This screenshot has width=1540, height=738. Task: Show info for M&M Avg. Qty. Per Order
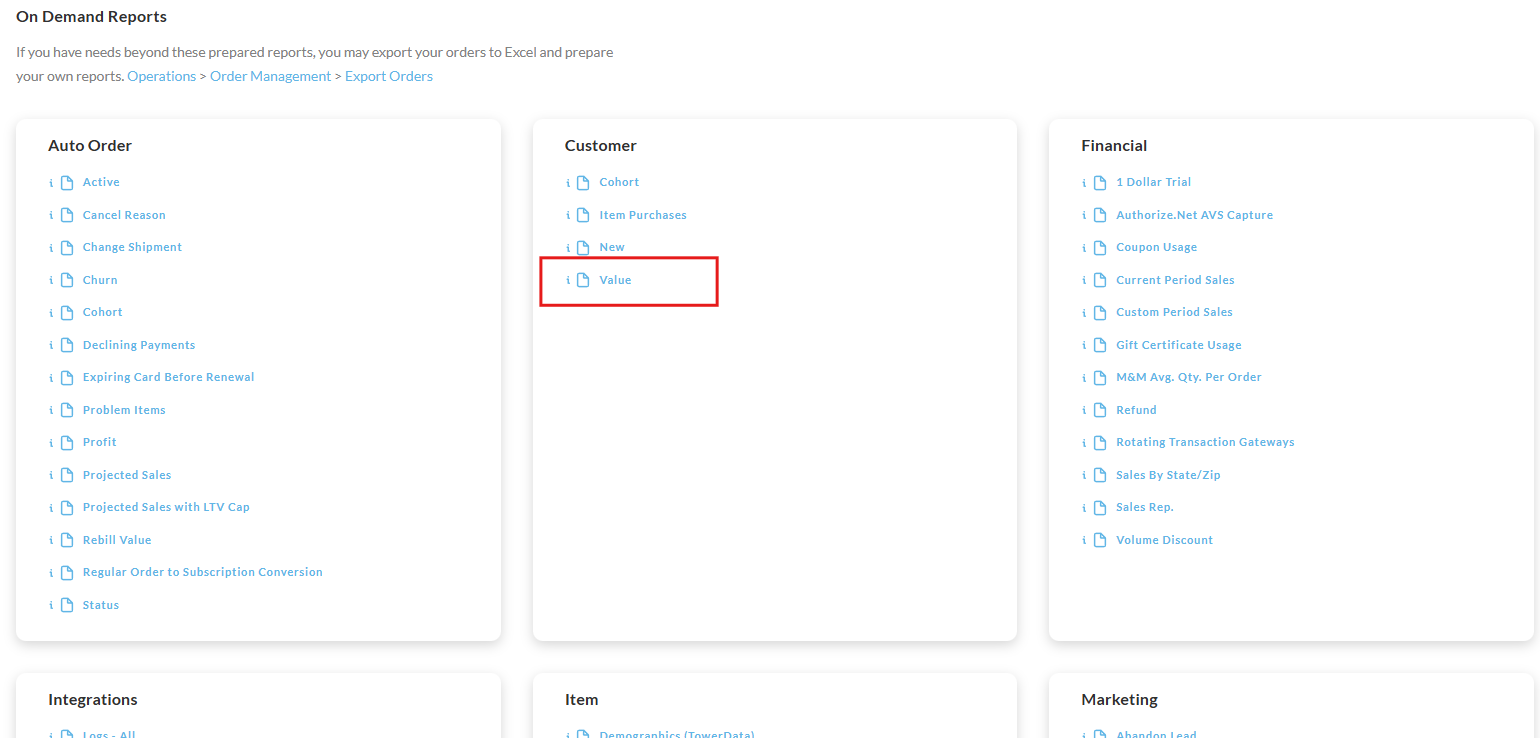(1084, 378)
